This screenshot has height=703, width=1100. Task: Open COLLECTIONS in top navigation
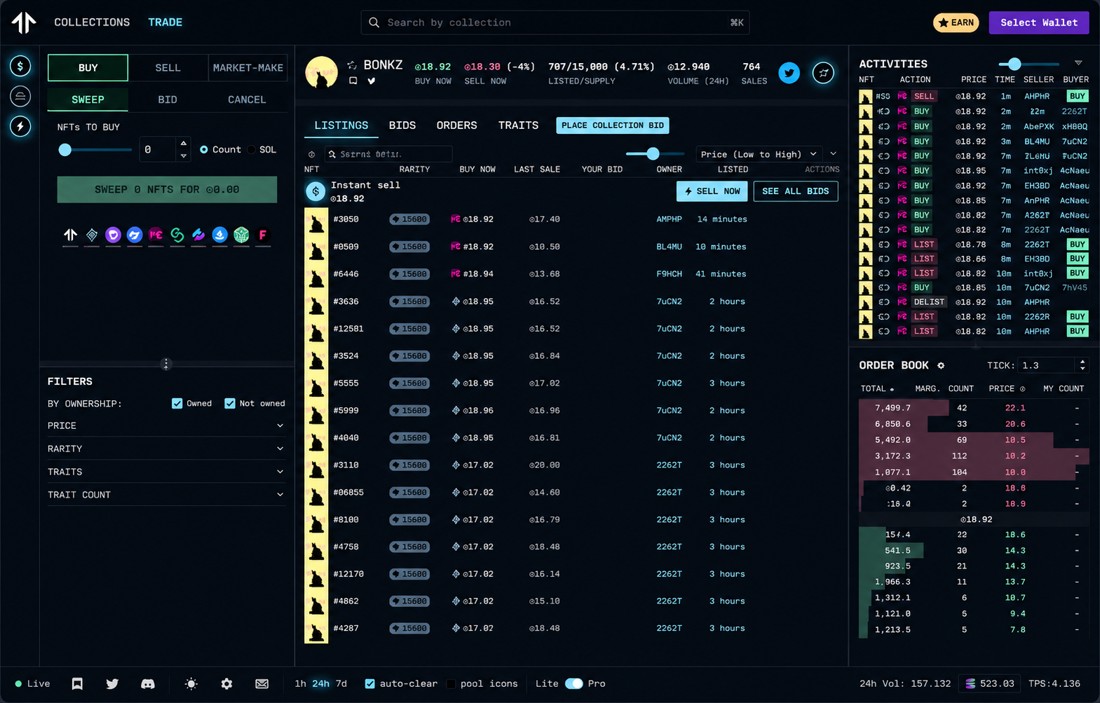point(92,22)
